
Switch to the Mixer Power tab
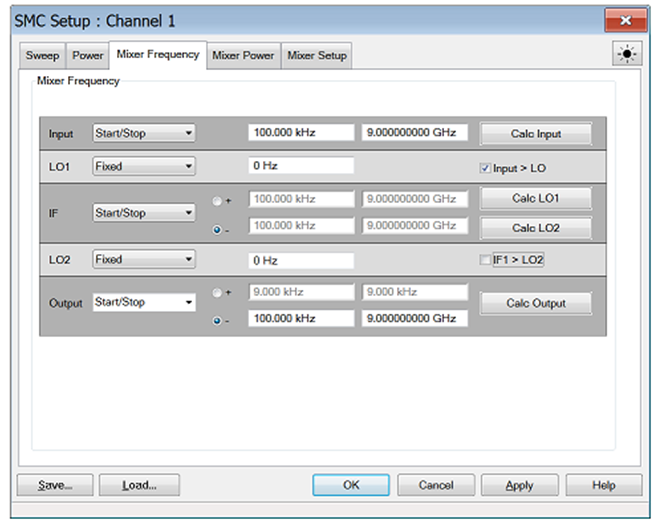pos(243,55)
